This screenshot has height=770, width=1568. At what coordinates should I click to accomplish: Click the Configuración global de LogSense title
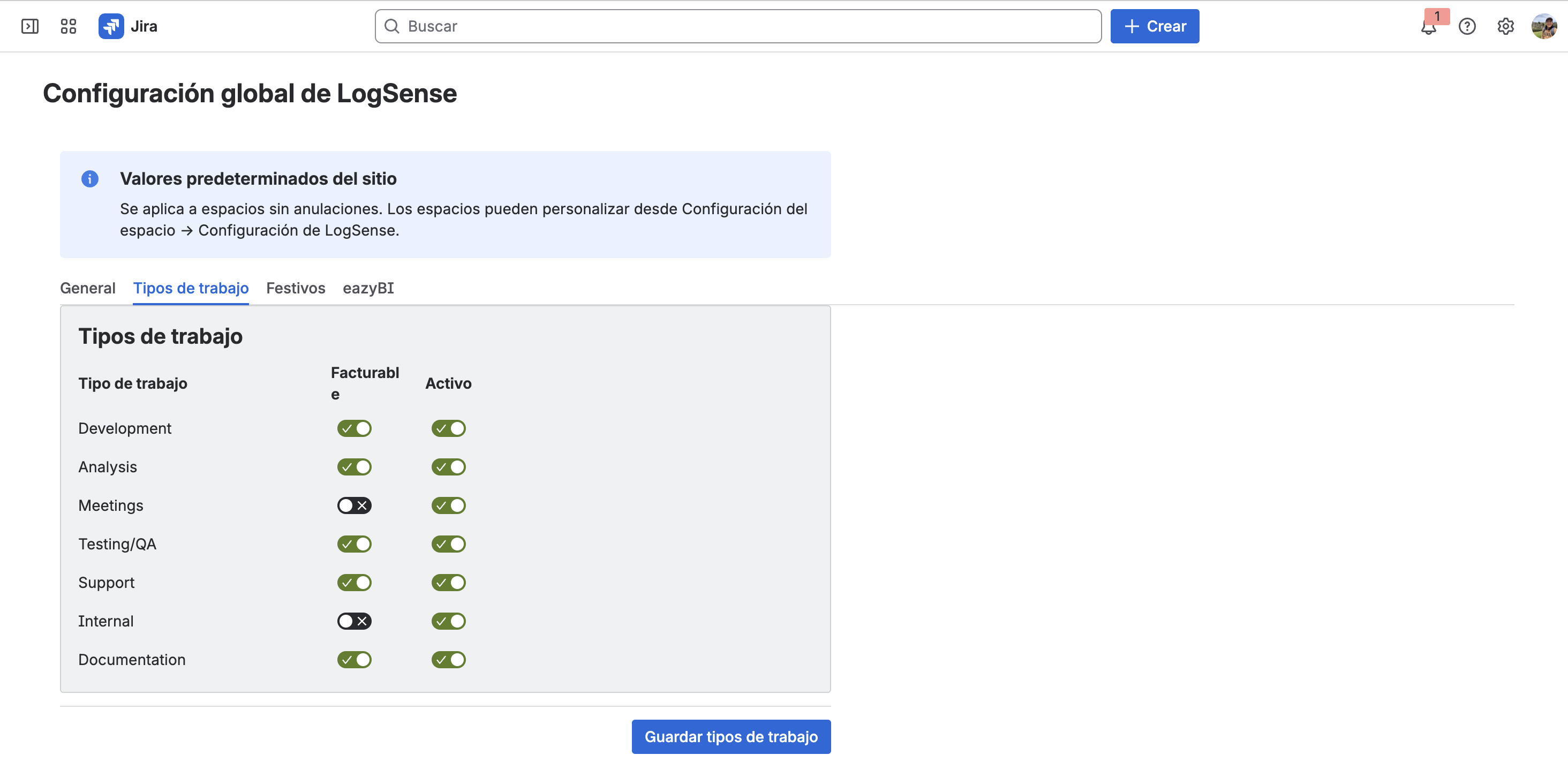(x=250, y=94)
